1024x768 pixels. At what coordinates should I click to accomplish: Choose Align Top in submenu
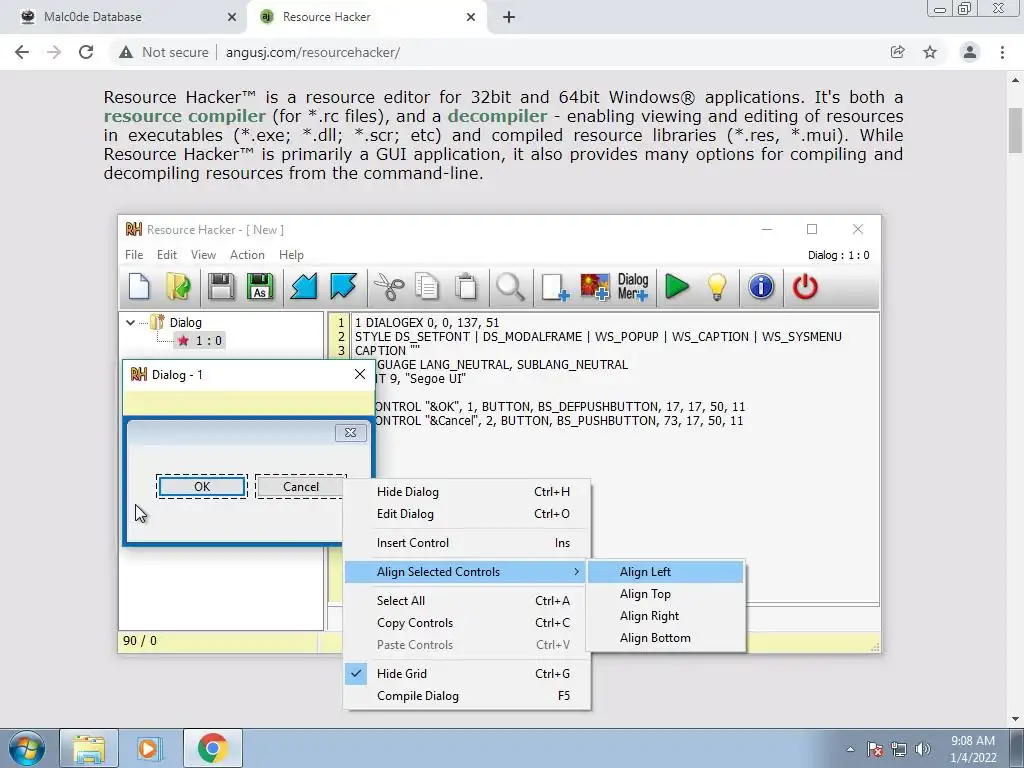point(665,594)
